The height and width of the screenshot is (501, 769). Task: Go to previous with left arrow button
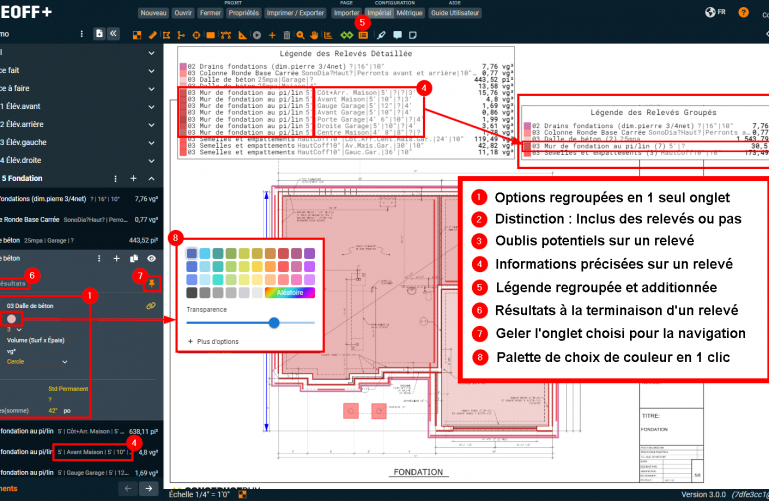click(x=128, y=488)
